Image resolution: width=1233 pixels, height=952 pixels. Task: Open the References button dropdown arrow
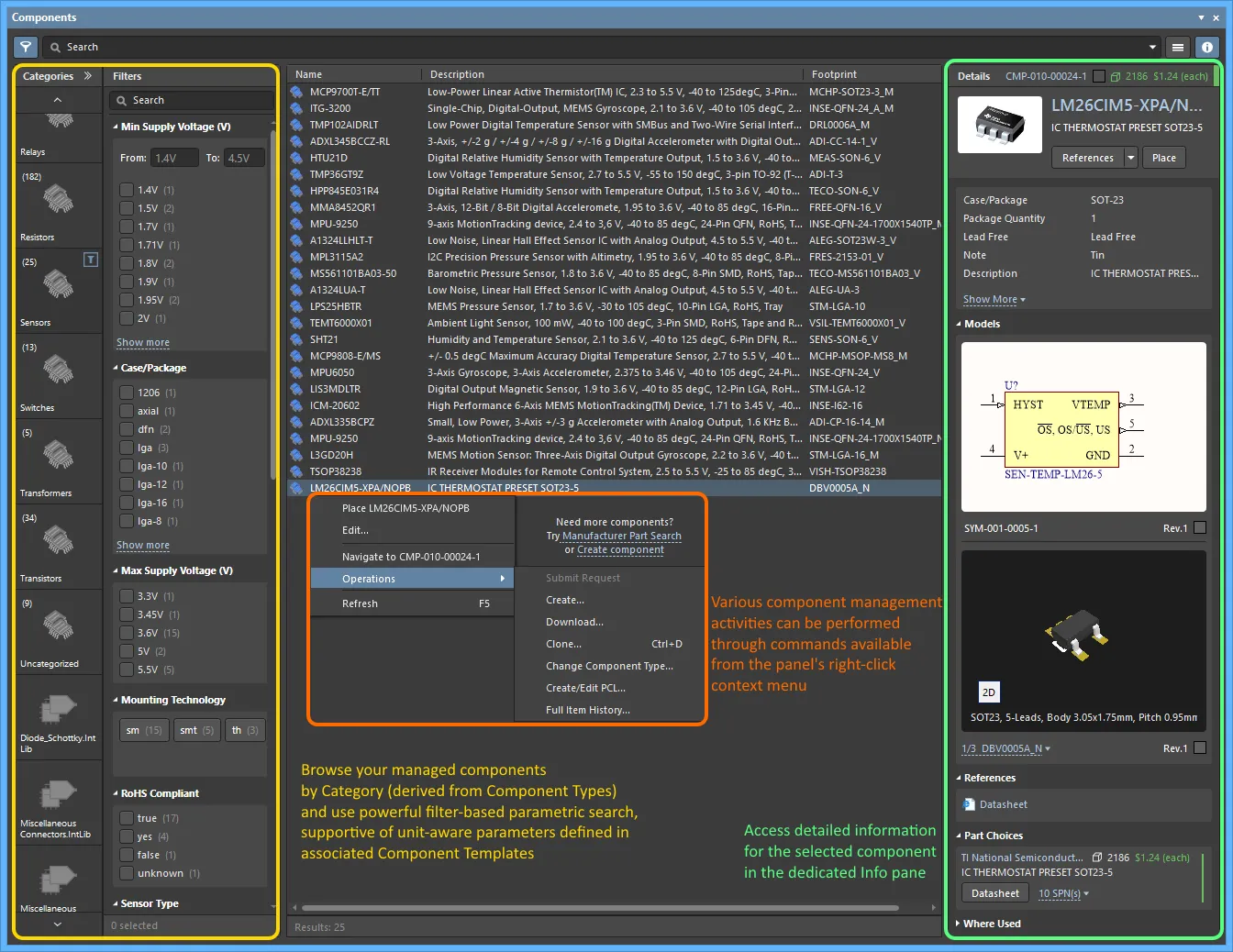point(1130,158)
